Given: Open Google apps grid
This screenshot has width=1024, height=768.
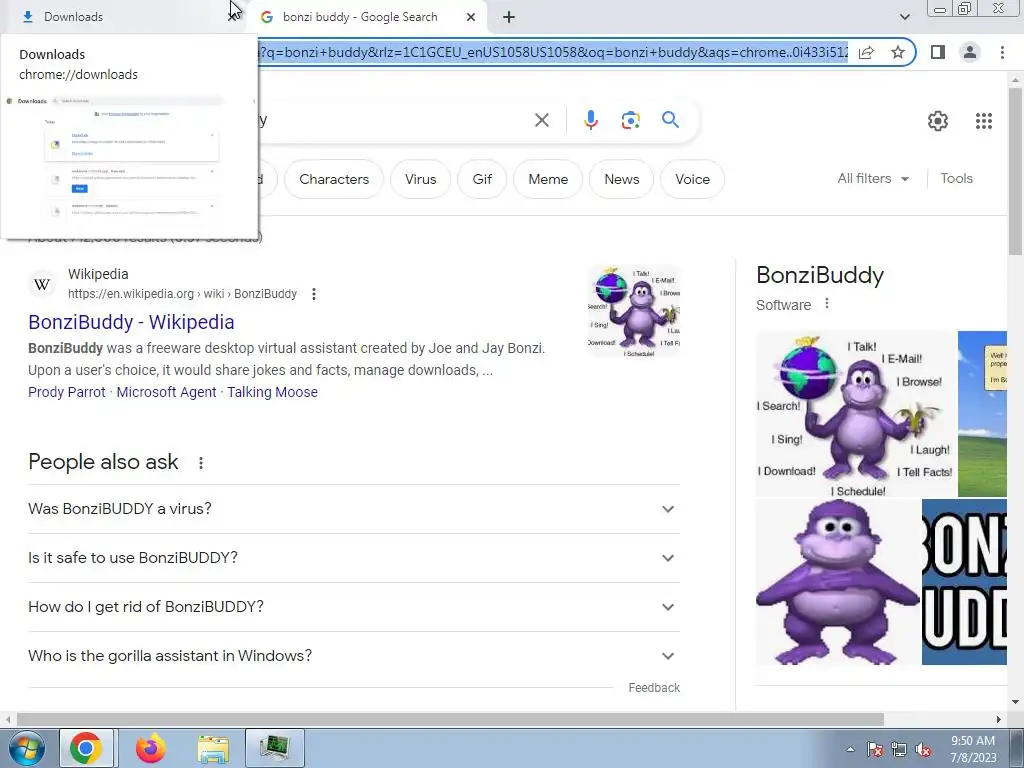Looking at the screenshot, I should (x=984, y=121).
